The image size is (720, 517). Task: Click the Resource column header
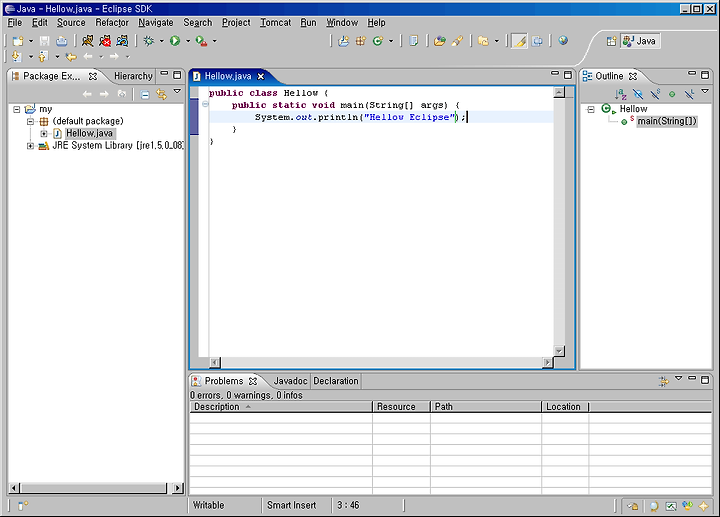pyautogui.click(x=401, y=407)
